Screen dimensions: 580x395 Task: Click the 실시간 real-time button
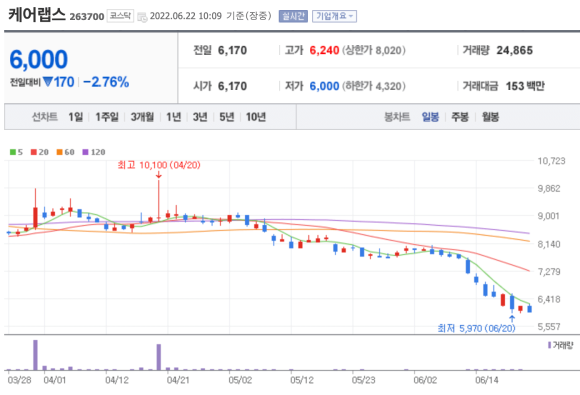click(x=293, y=16)
